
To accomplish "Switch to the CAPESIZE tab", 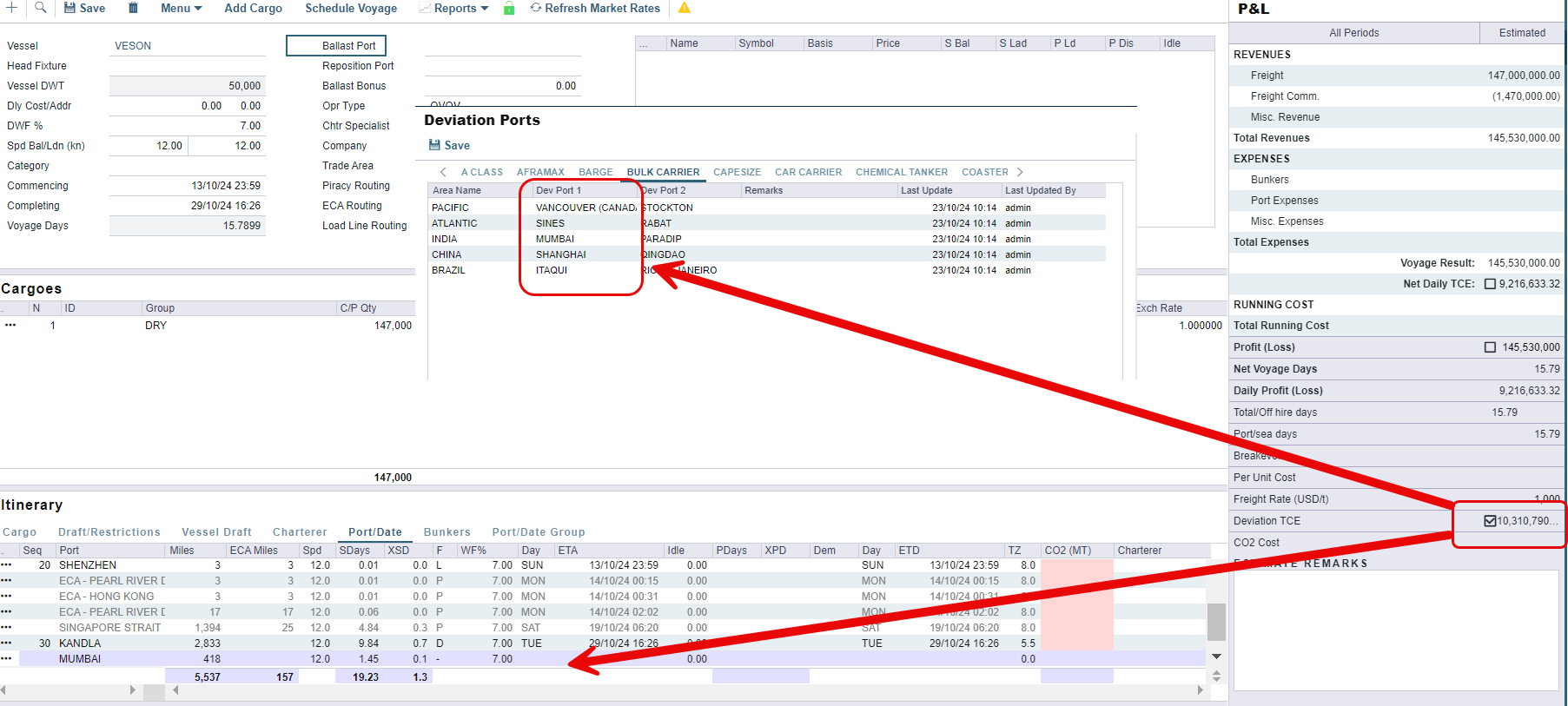I will coord(737,172).
